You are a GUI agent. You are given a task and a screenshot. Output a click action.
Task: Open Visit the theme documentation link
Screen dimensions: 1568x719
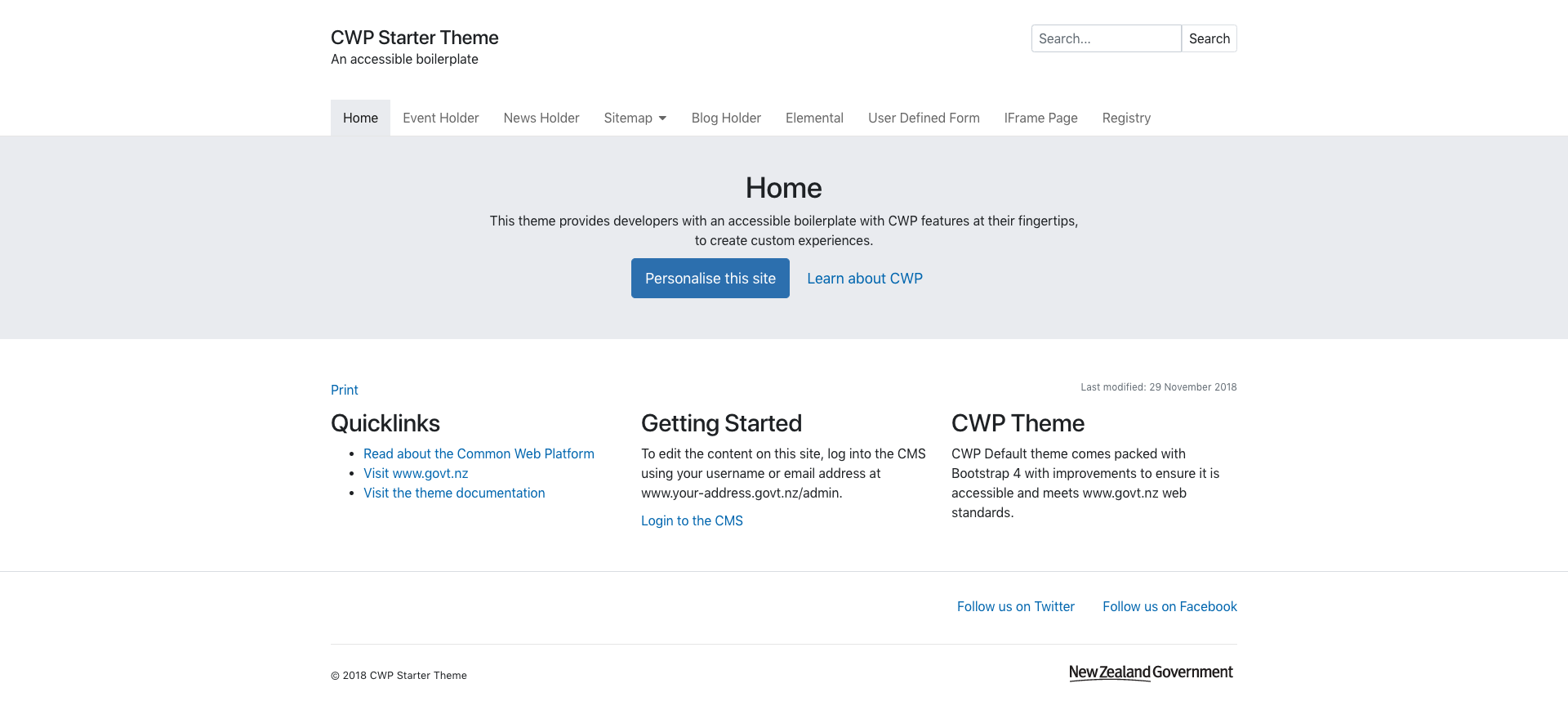(454, 493)
